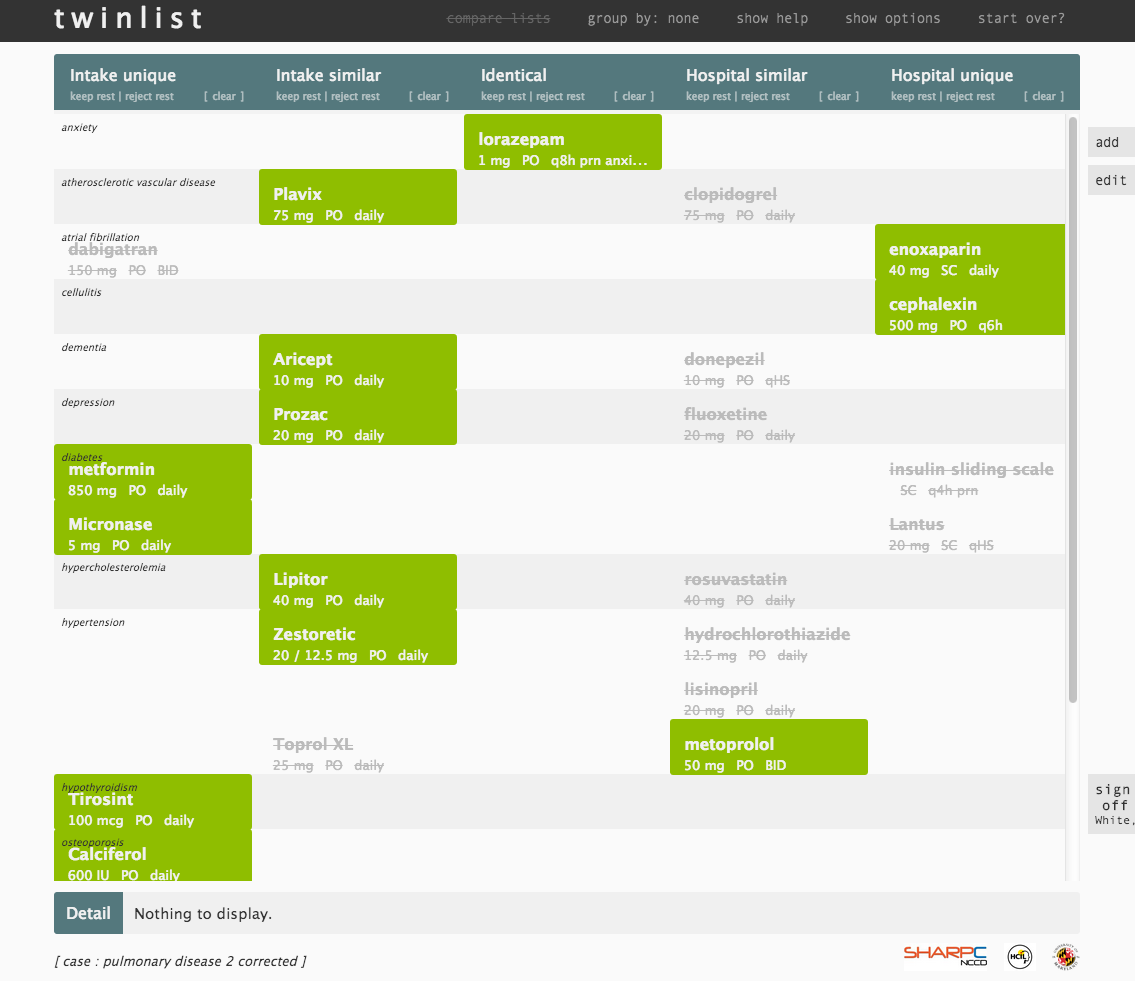Open show options in the top bar
The height and width of the screenshot is (981, 1135).
893,19
